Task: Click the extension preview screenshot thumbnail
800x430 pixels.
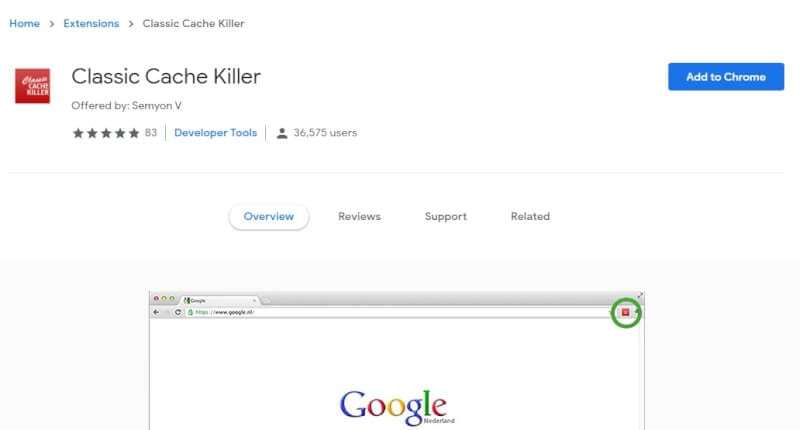Action: pyautogui.click(x=396, y=361)
